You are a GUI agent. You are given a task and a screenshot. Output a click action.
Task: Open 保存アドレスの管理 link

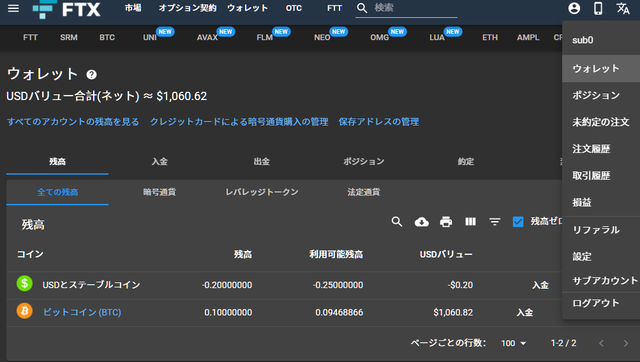tap(379, 122)
